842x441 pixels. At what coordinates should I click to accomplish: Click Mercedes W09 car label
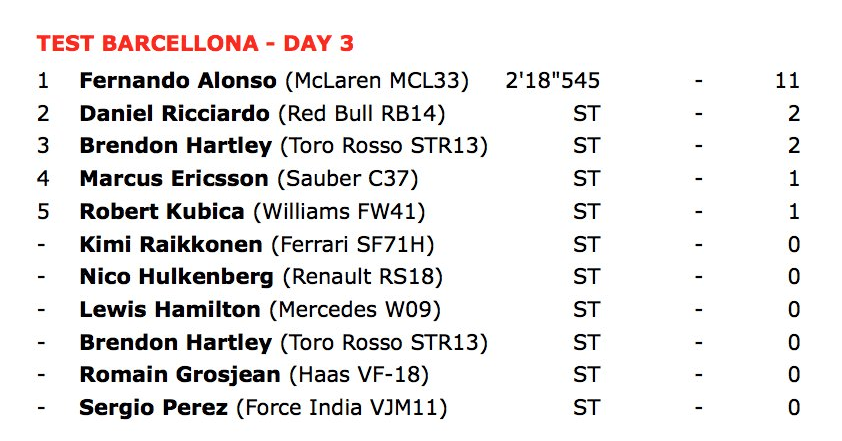pos(355,310)
